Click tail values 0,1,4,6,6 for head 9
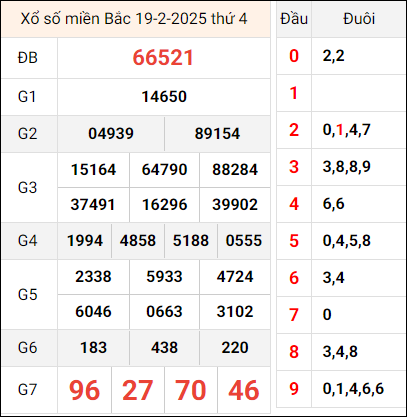 coord(353,389)
